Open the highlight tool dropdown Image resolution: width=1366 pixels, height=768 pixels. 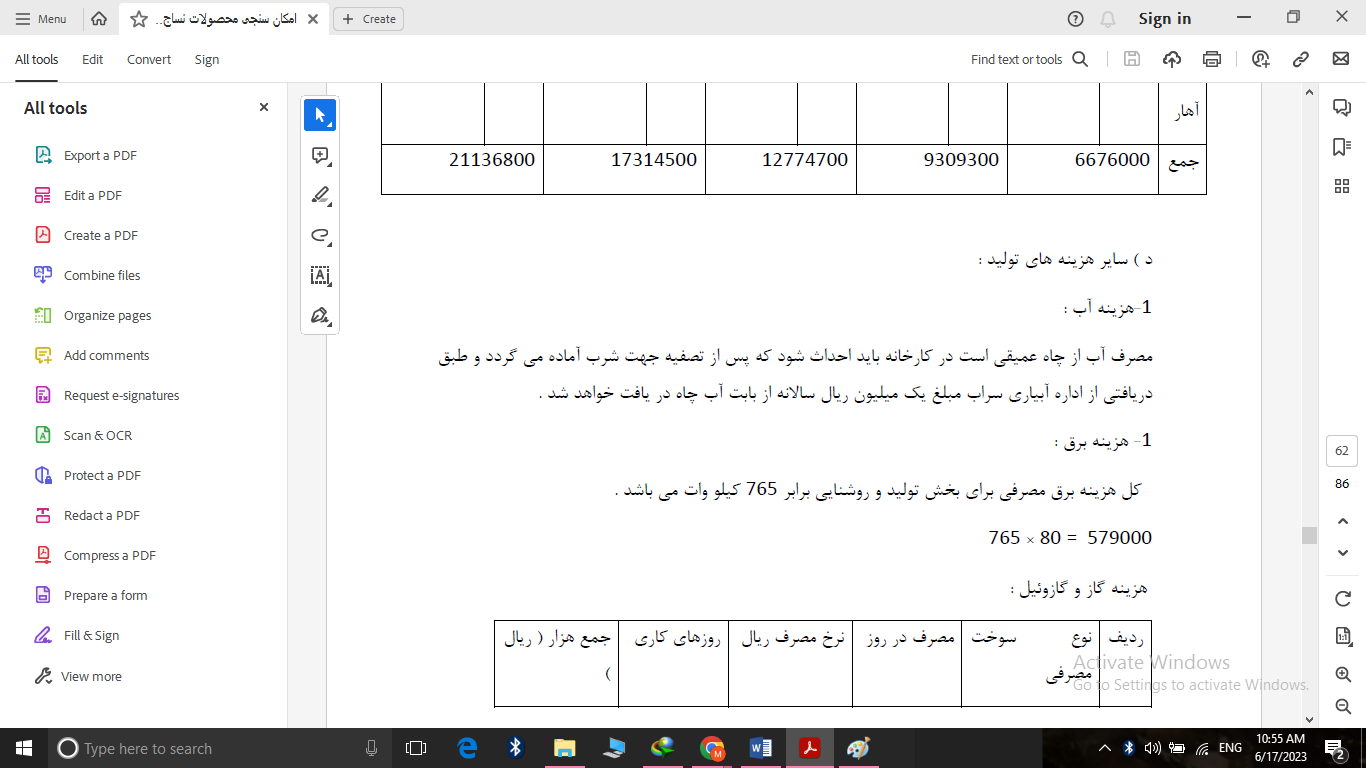tap(331, 207)
